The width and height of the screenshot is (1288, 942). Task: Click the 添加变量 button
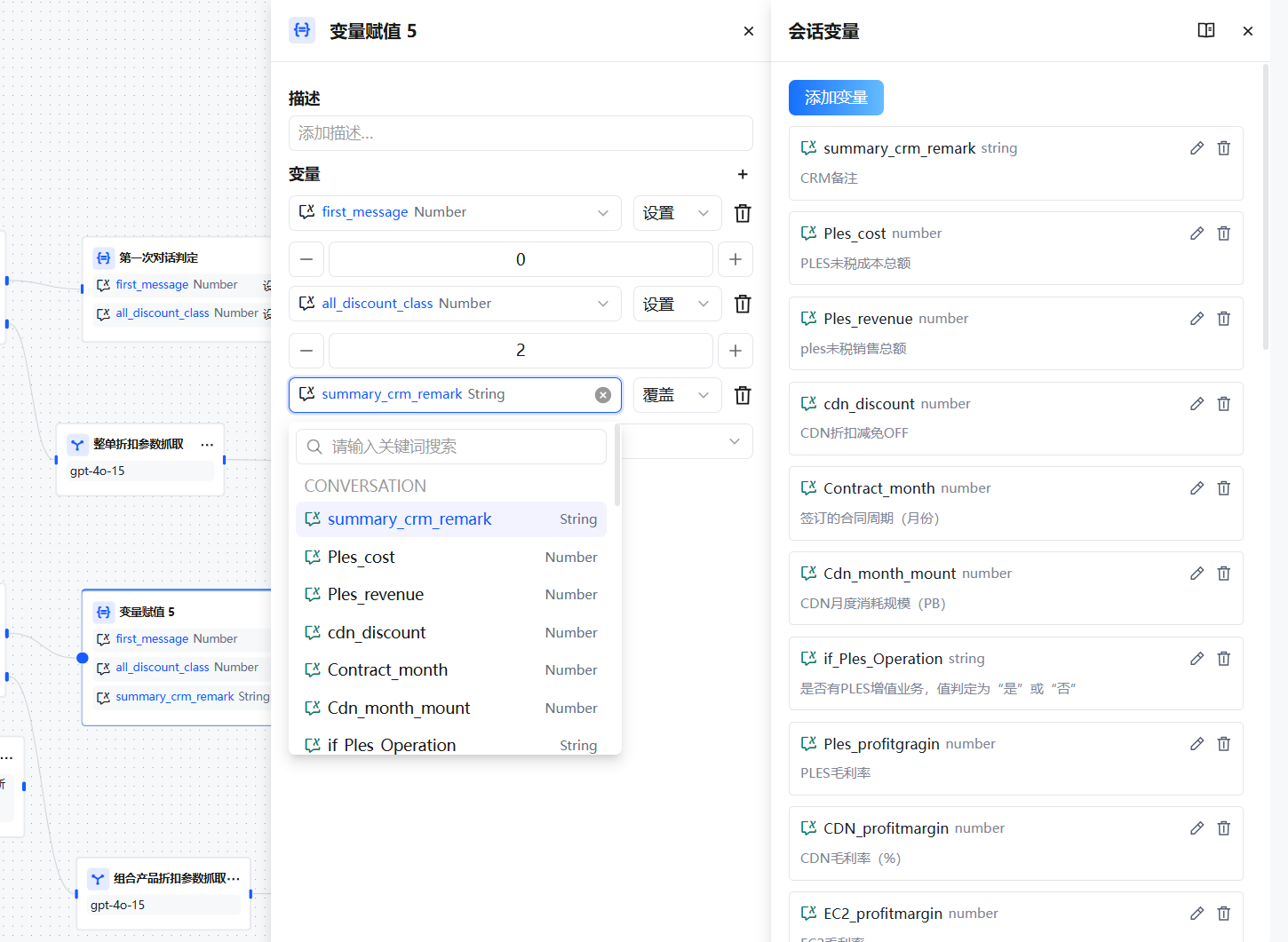(x=835, y=98)
